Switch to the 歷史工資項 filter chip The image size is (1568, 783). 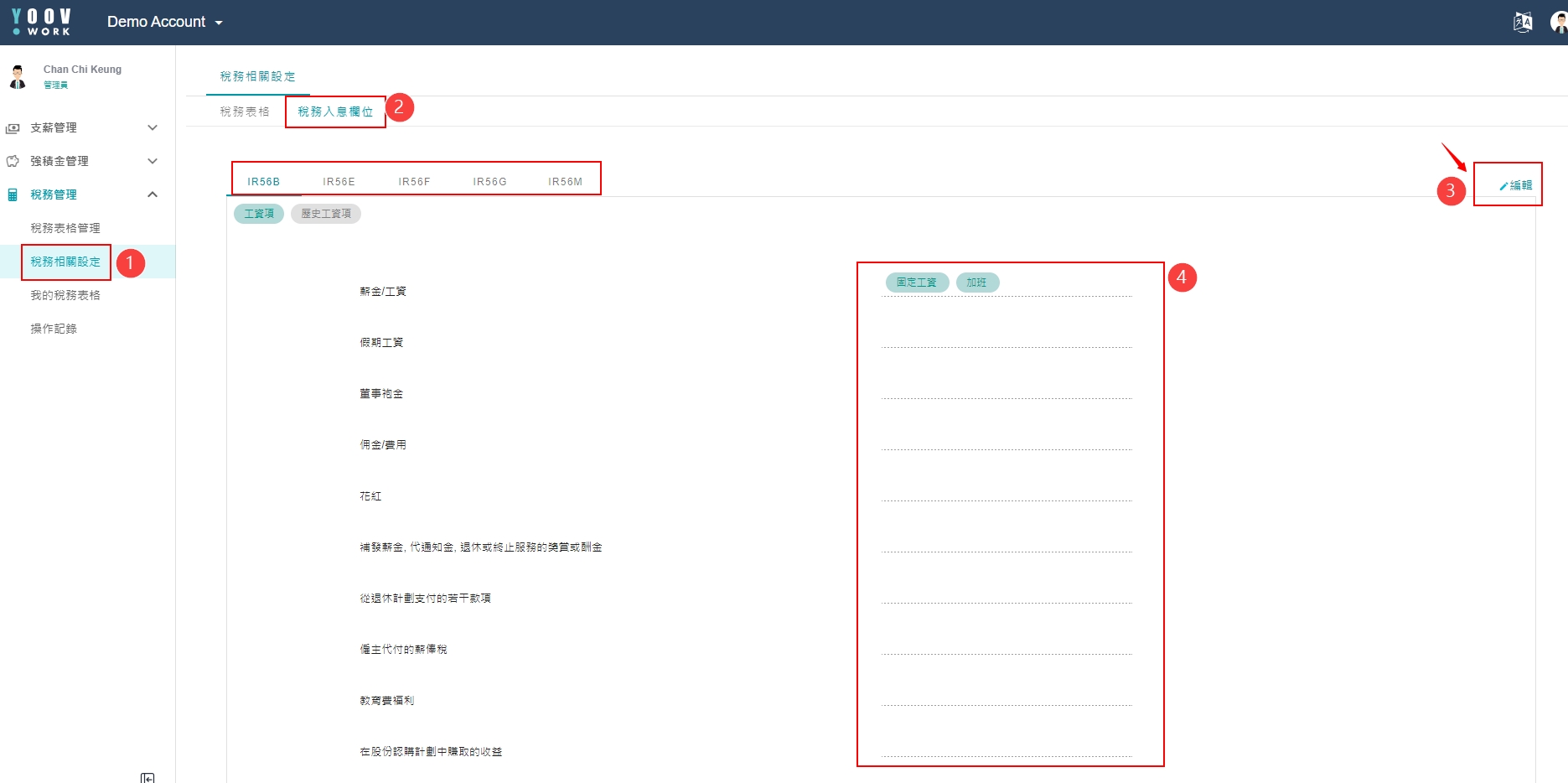click(326, 214)
